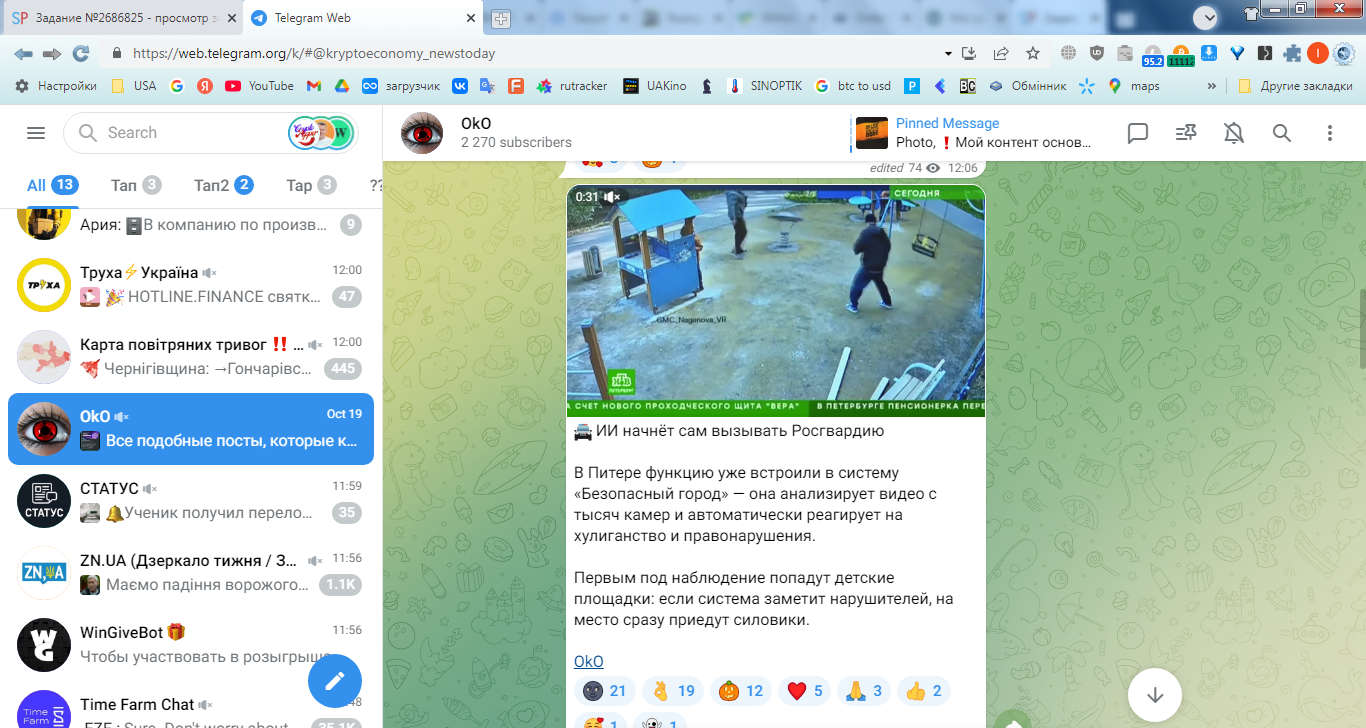
Task: Toggle the moon face reaction with 21
Action: (x=604, y=690)
